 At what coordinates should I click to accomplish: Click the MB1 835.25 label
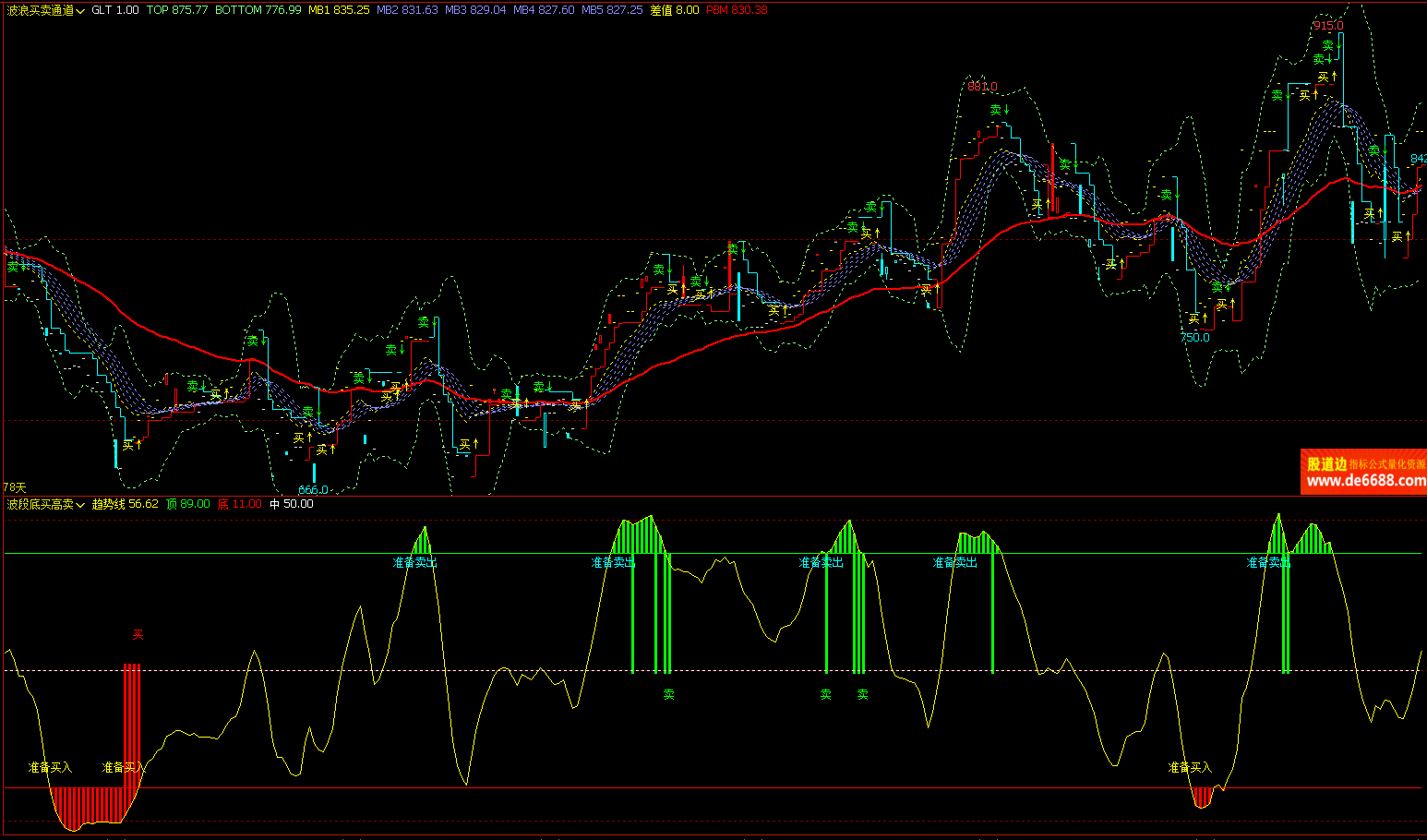click(339, 10)
